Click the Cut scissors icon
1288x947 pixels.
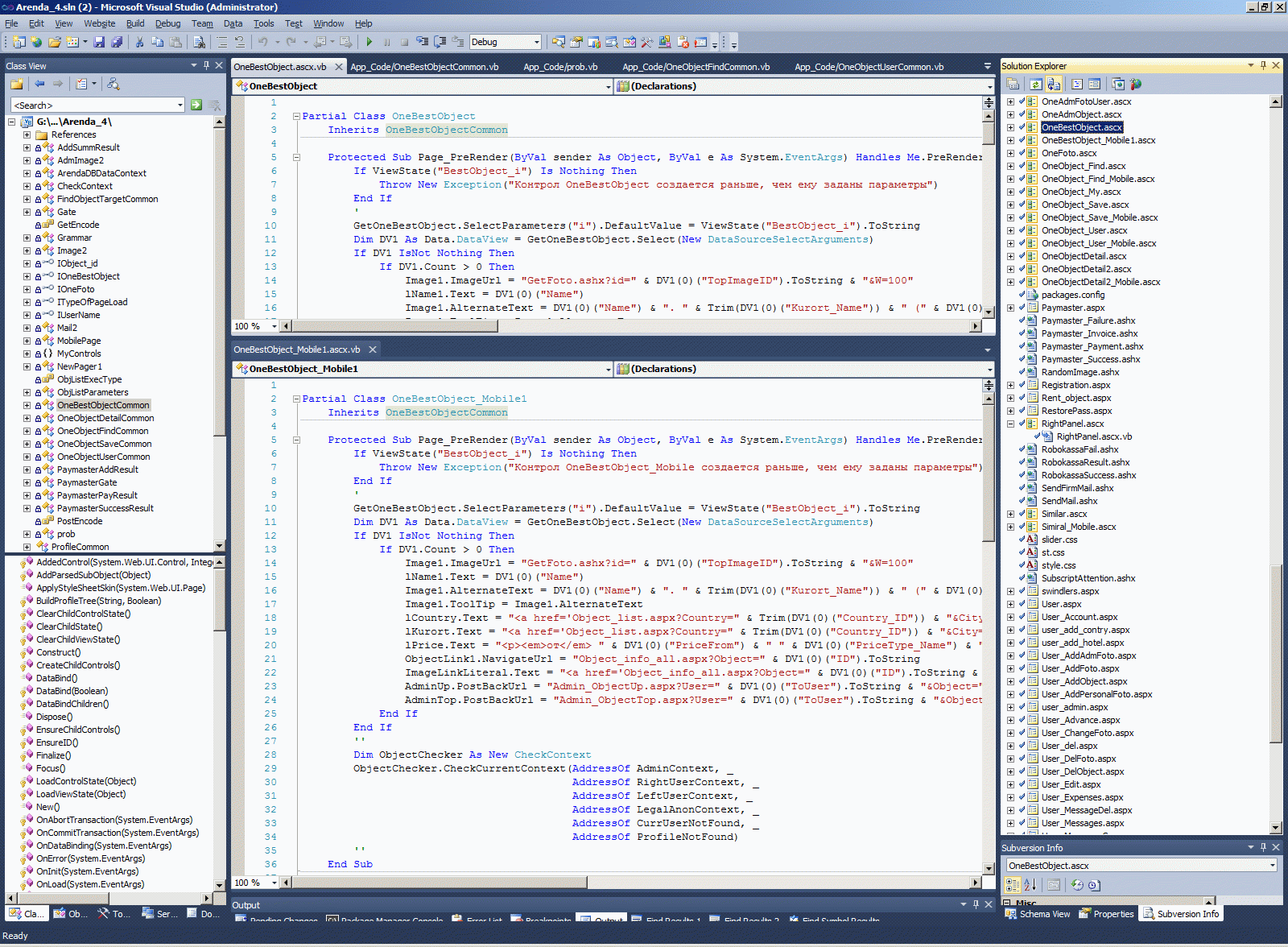[139, 42]
